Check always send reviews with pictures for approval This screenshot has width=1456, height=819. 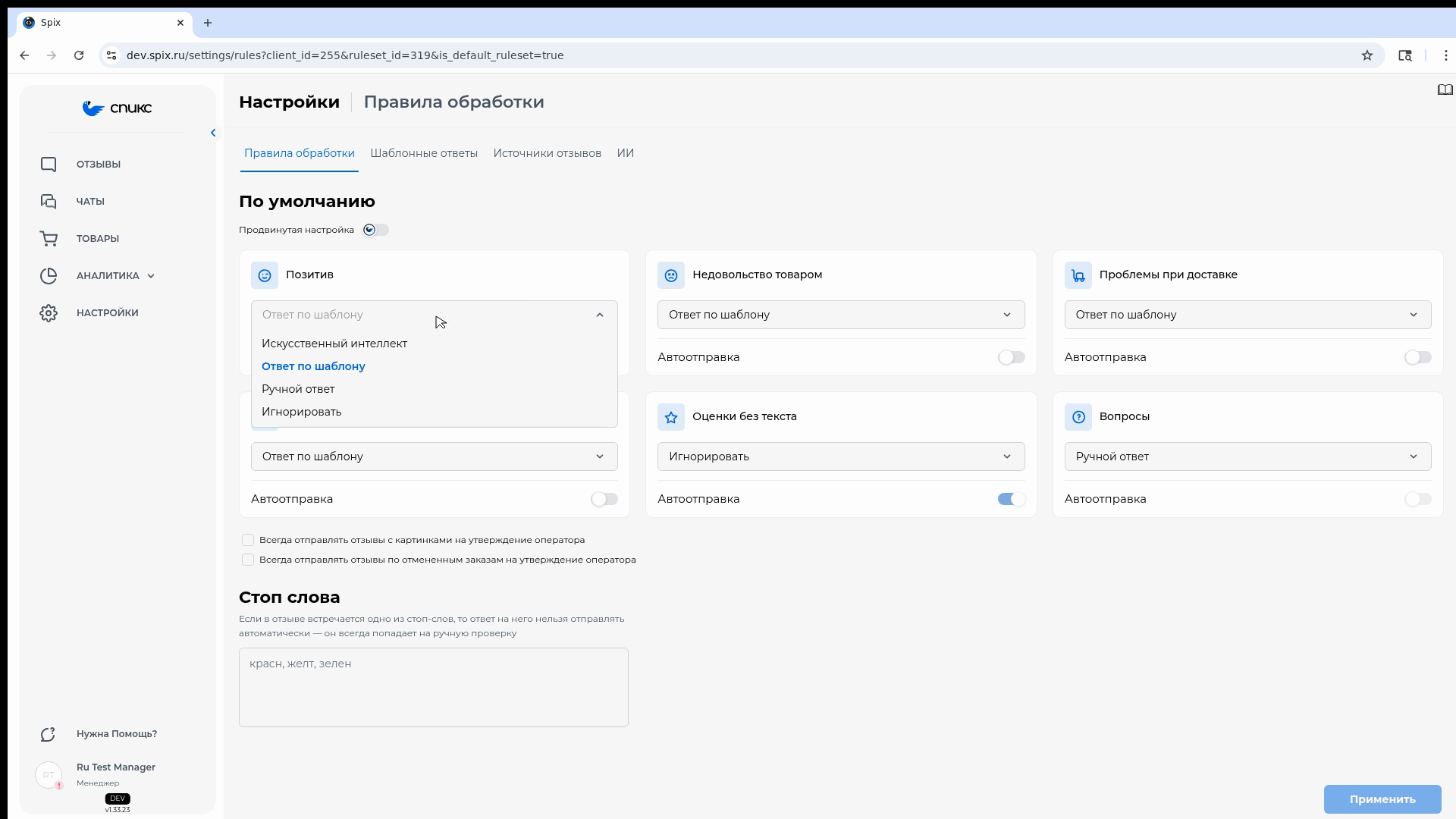pyautogui.click(x=248, y=540)
